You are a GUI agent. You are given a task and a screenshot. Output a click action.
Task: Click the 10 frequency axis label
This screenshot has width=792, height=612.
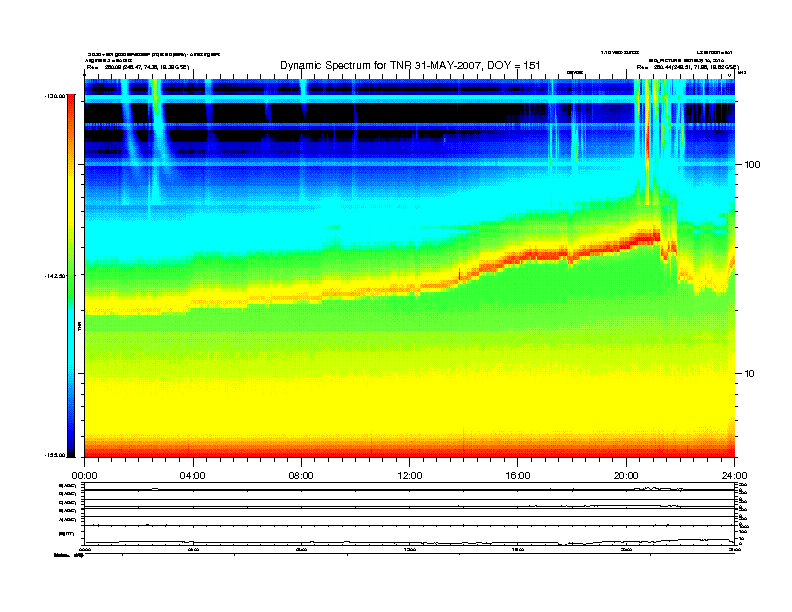coord(749,374)
